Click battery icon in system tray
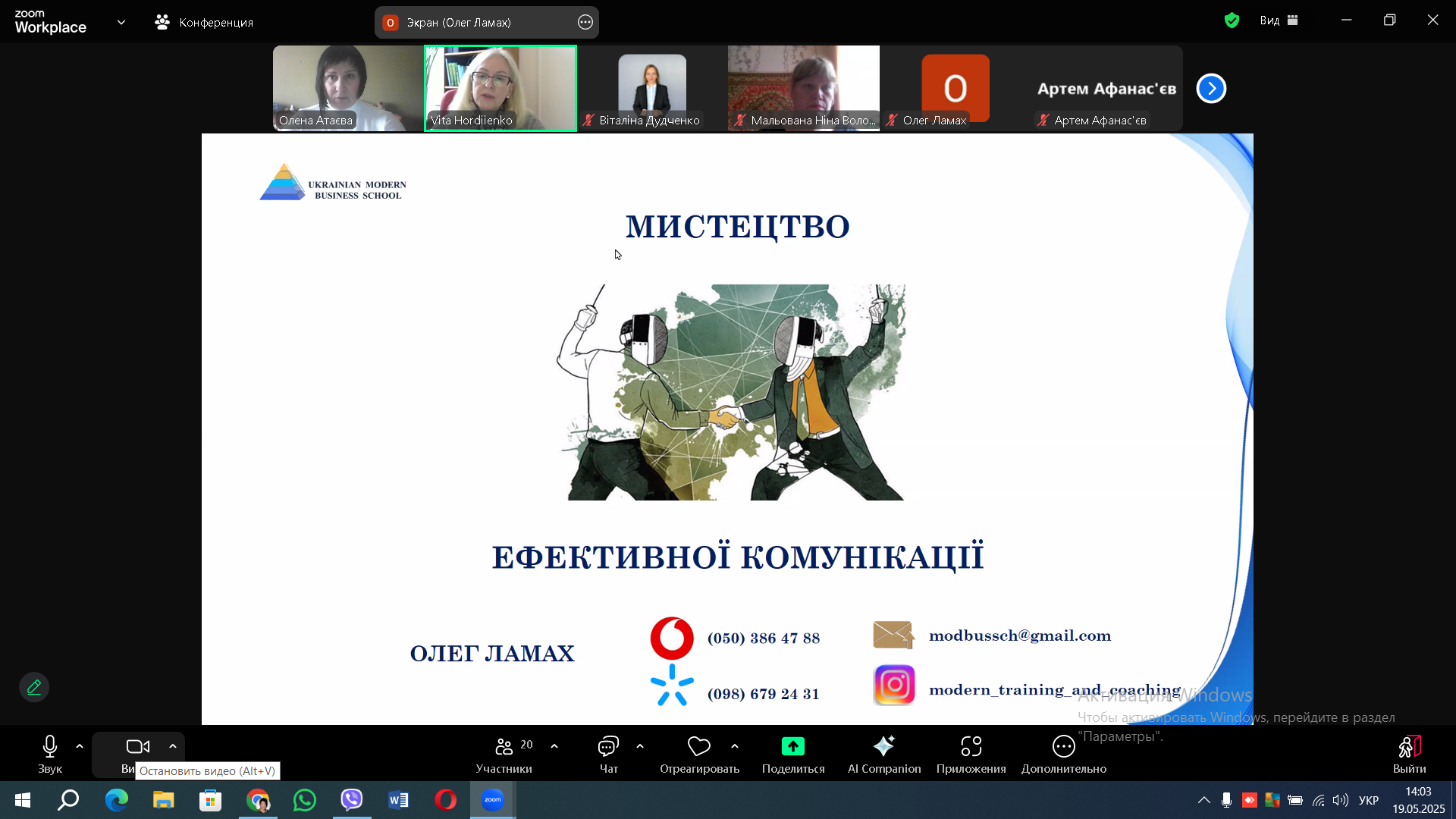This screenshot has width=1456, height=819. click(x=1295, y=800)
